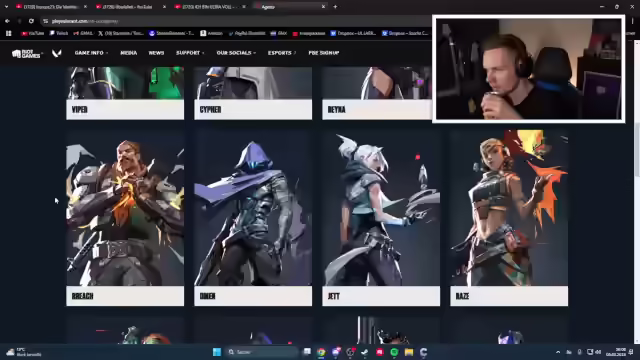Open the YouTube bookmark
This screenshot has height=360, width=640.
[33, 33]
